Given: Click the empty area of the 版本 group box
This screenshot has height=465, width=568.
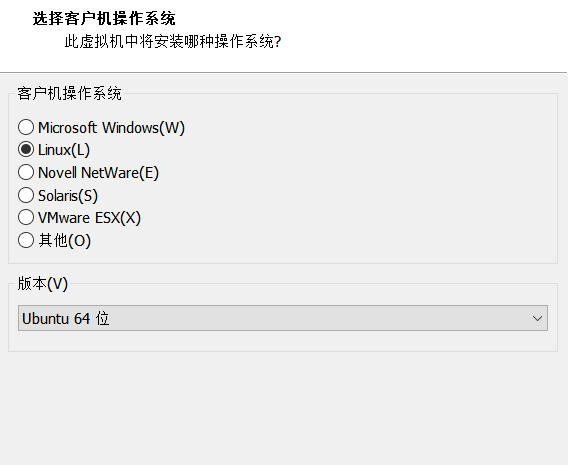Looking at the screenshot, I should tap(283, 341).
